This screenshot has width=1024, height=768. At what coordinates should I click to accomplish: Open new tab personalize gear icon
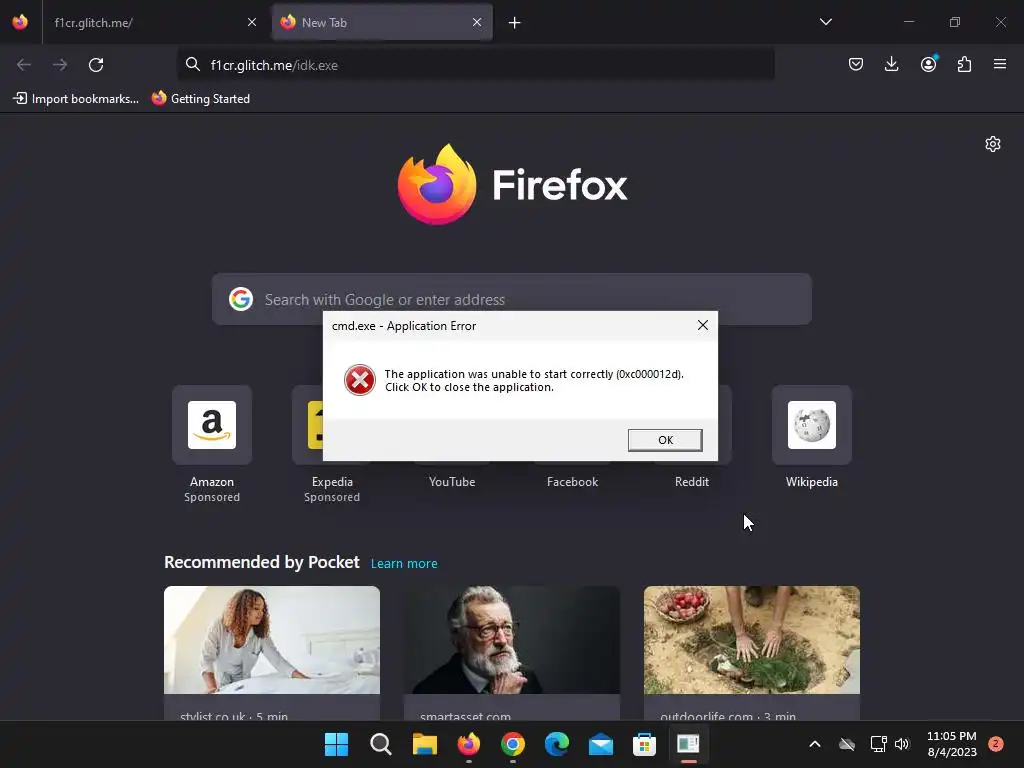pos(993,144)
